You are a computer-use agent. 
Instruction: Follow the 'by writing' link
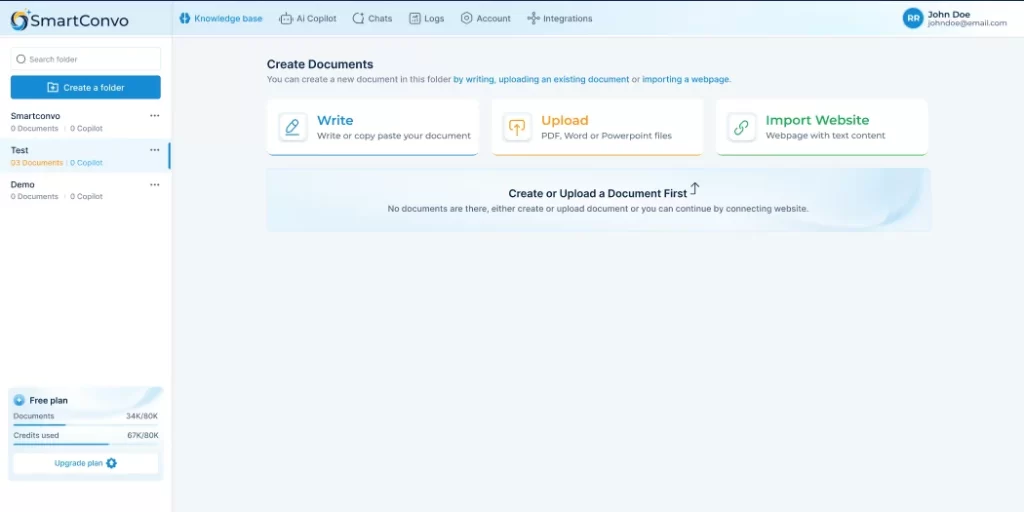pyautogui.click(x=473, y=79)
